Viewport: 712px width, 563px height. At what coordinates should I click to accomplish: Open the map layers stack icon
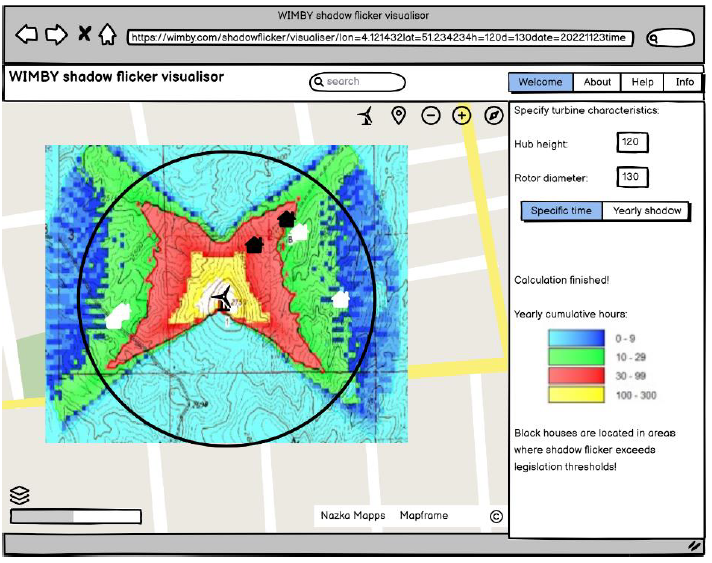[18, 495]
